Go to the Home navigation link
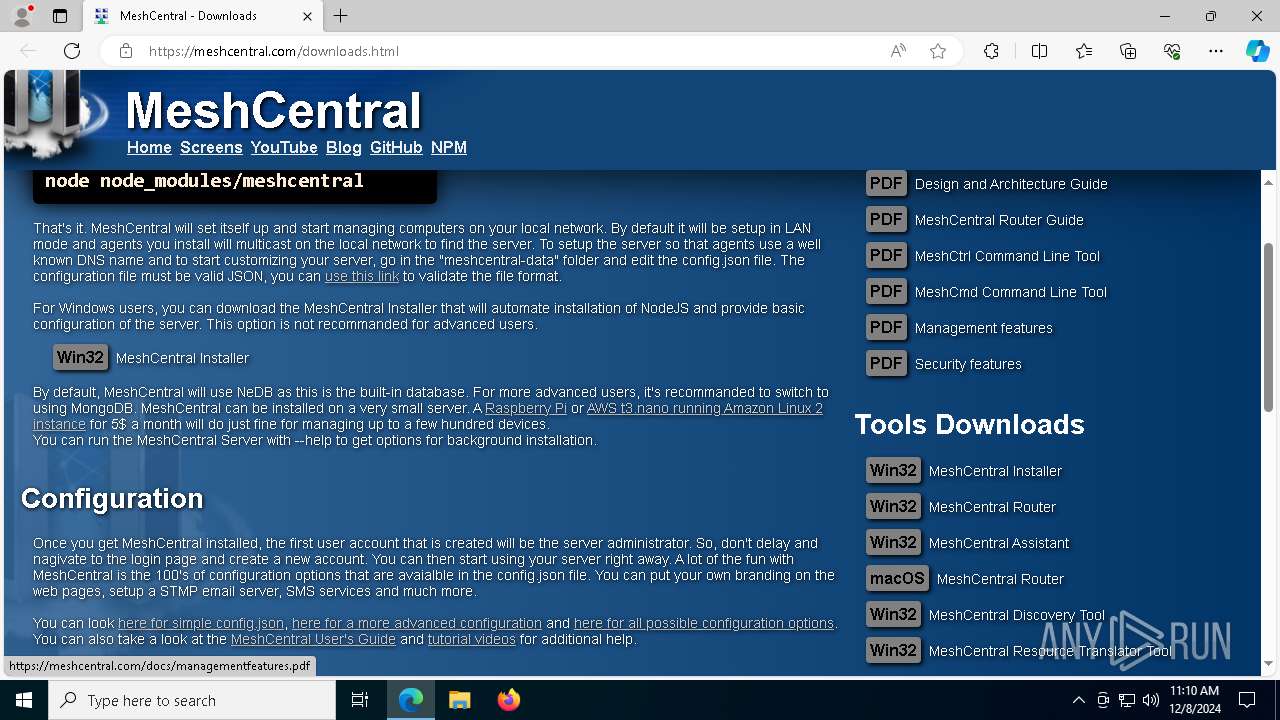The height and width of the screenshot is (720, 1280). (x=149, y=147)
